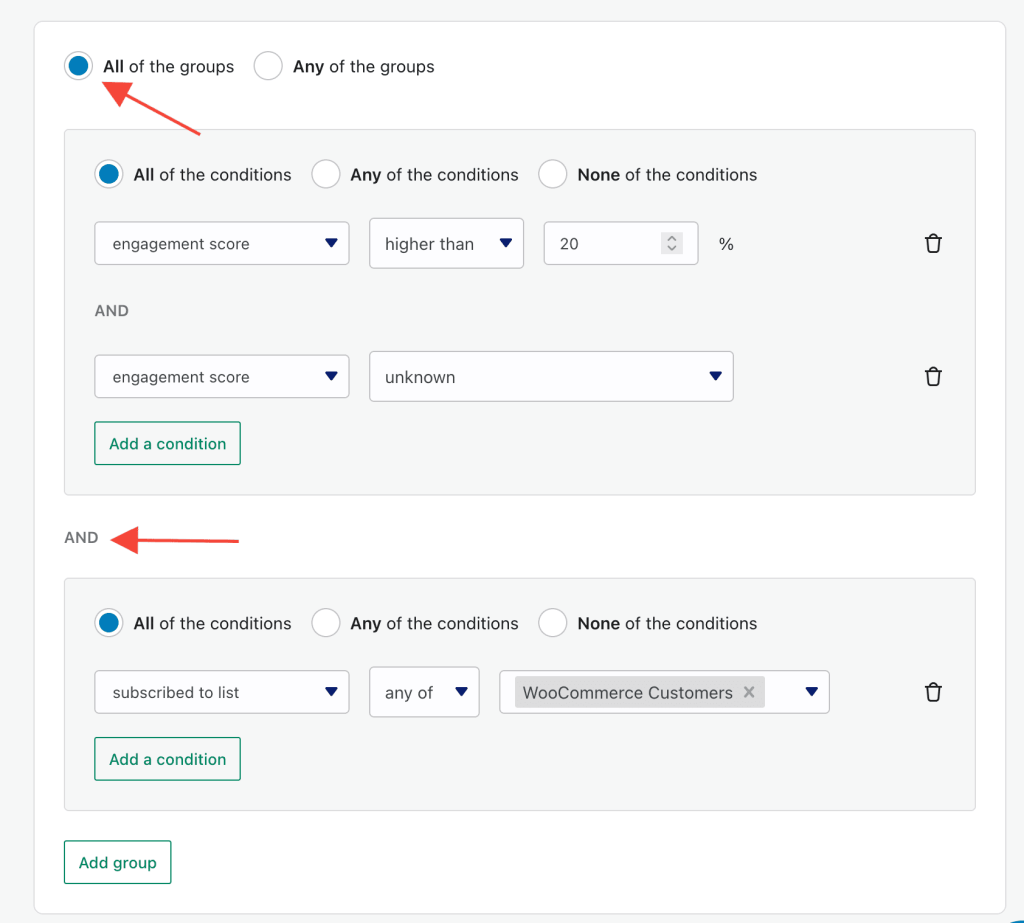
Task: Open the unknown value dropdown
Action: (551, 377)
